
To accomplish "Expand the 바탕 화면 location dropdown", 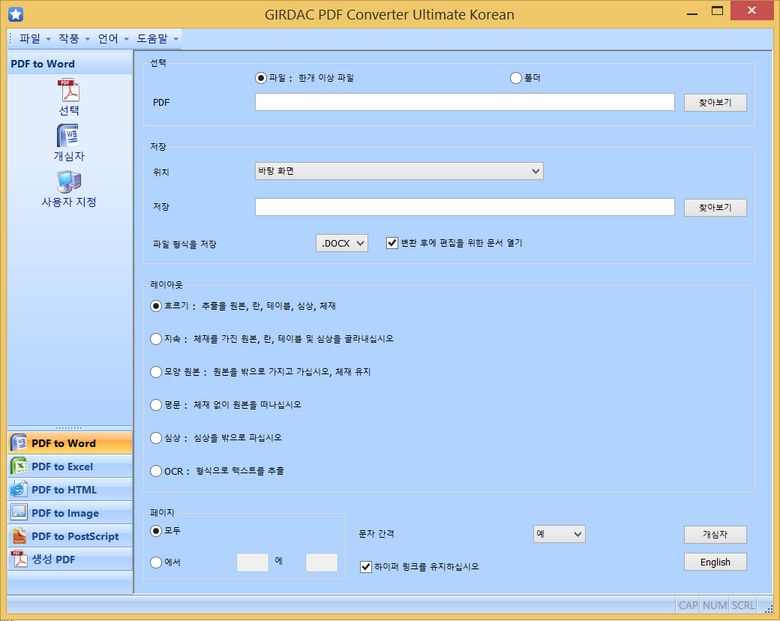I will click(399, 171).
